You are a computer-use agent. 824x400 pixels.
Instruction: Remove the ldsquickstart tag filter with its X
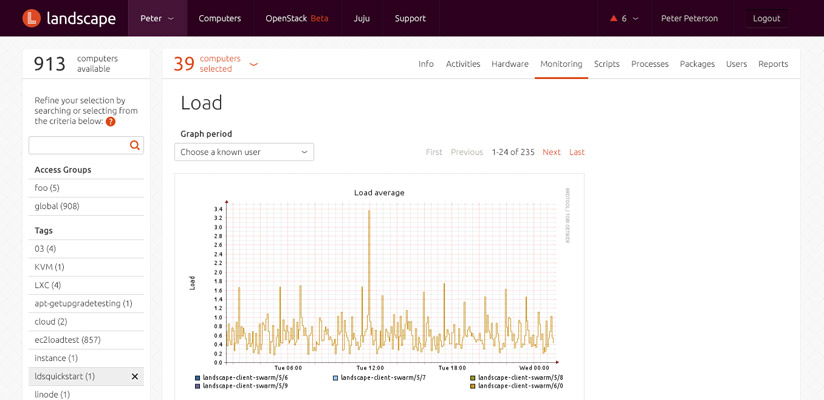click(x=135, y=376)
